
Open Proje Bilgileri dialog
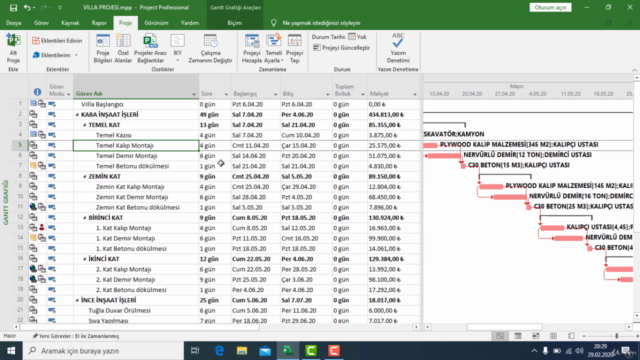click(103, 49)
